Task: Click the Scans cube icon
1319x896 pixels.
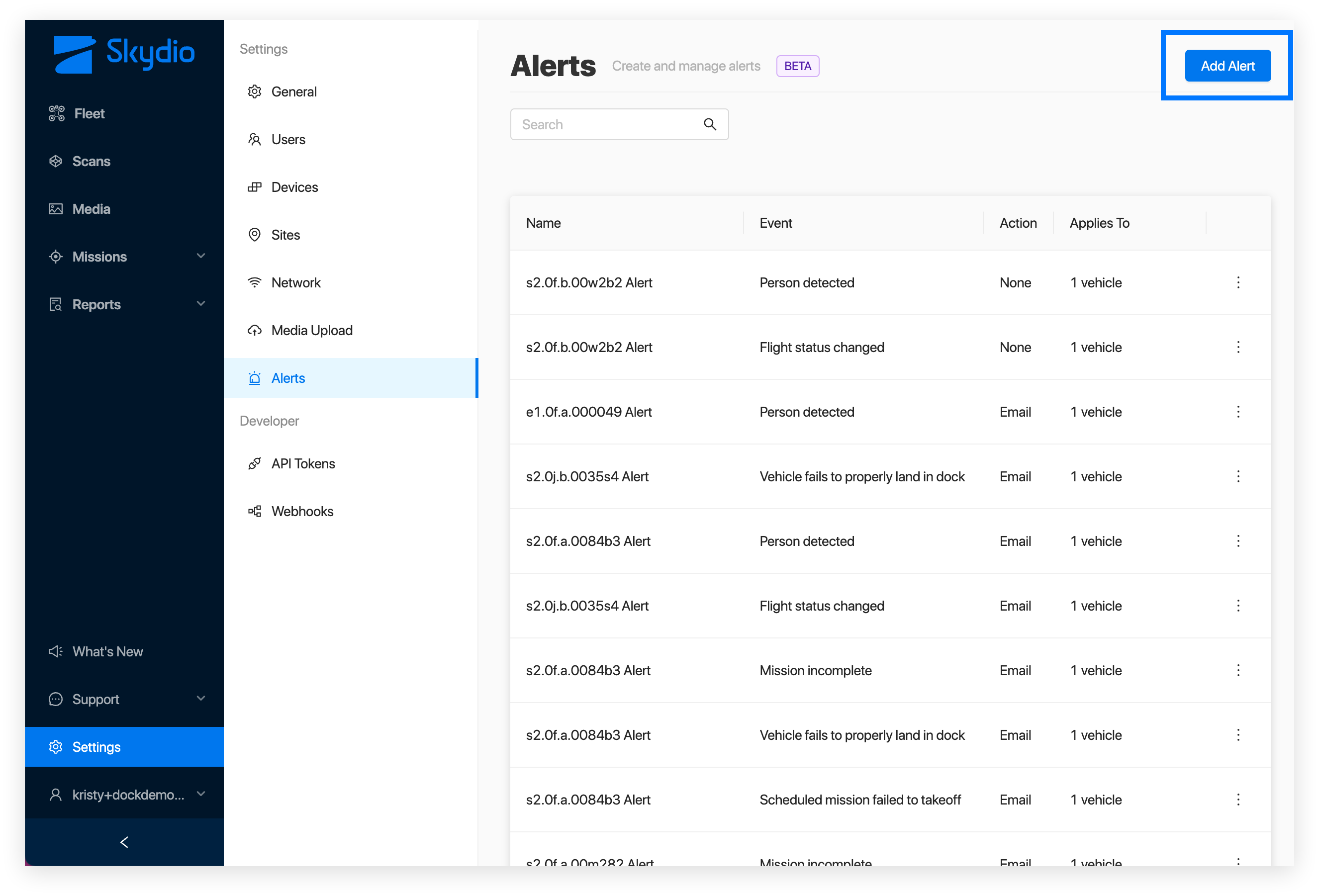Action: coord(56,161)
